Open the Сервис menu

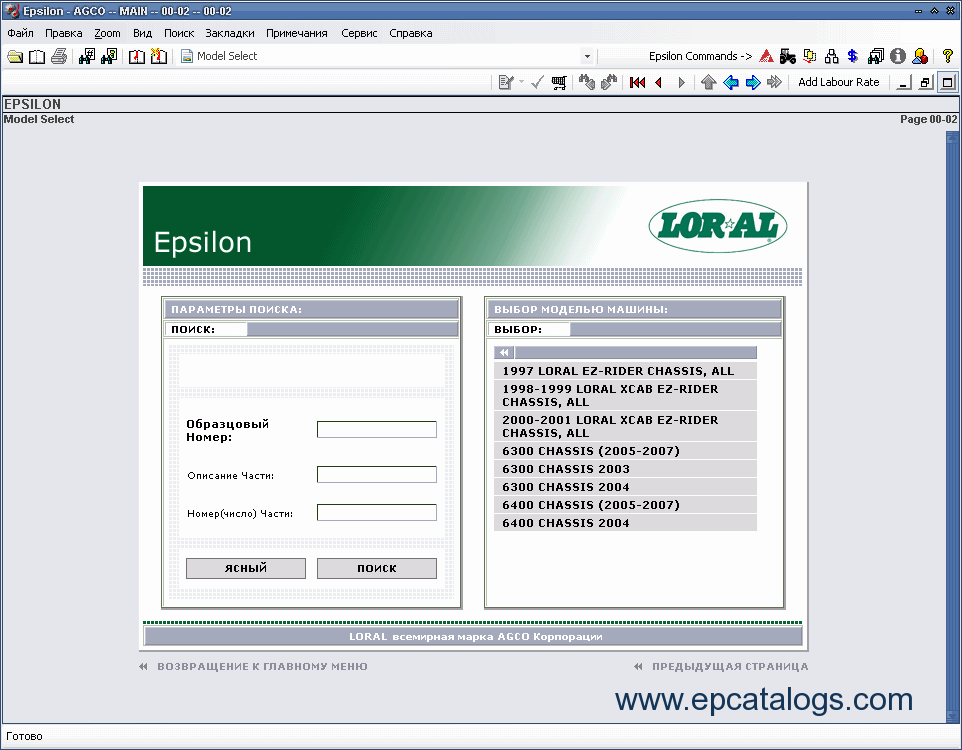coord(359,33)
